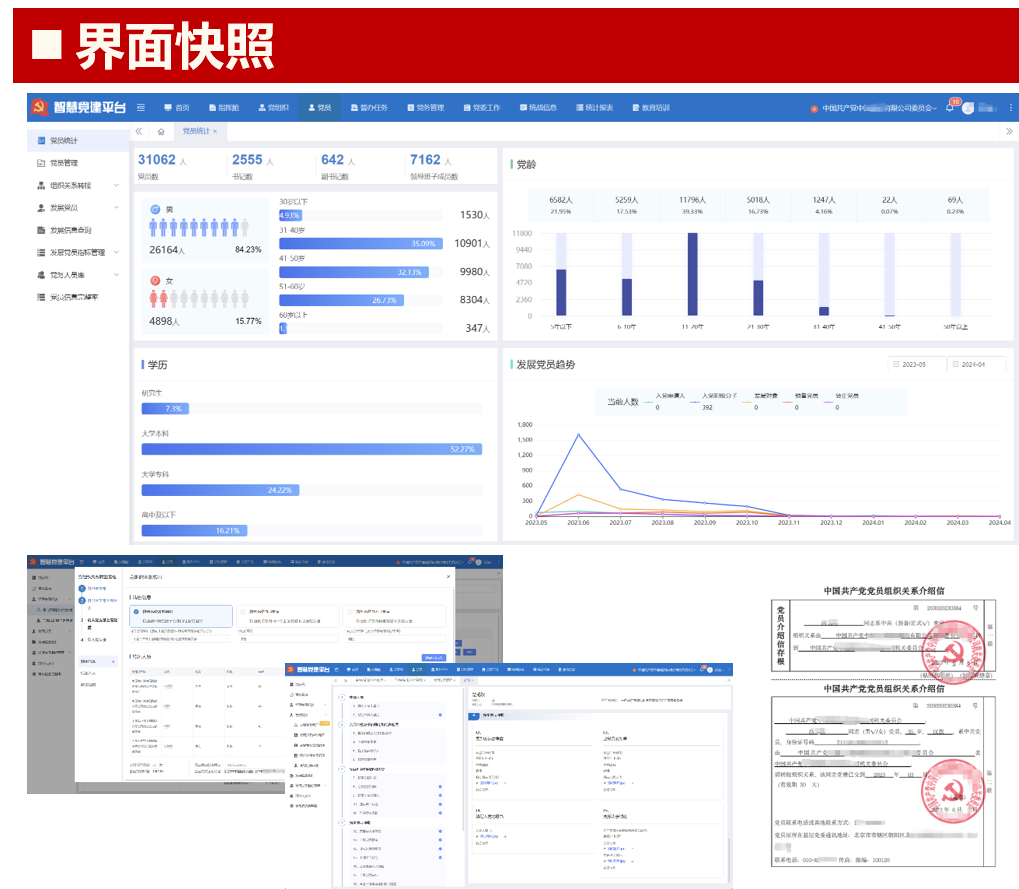The width and height of the screenshot is (1019, 889).
Task: Open 统计报表 in top navigation
Action: click(x=592, y=108)
